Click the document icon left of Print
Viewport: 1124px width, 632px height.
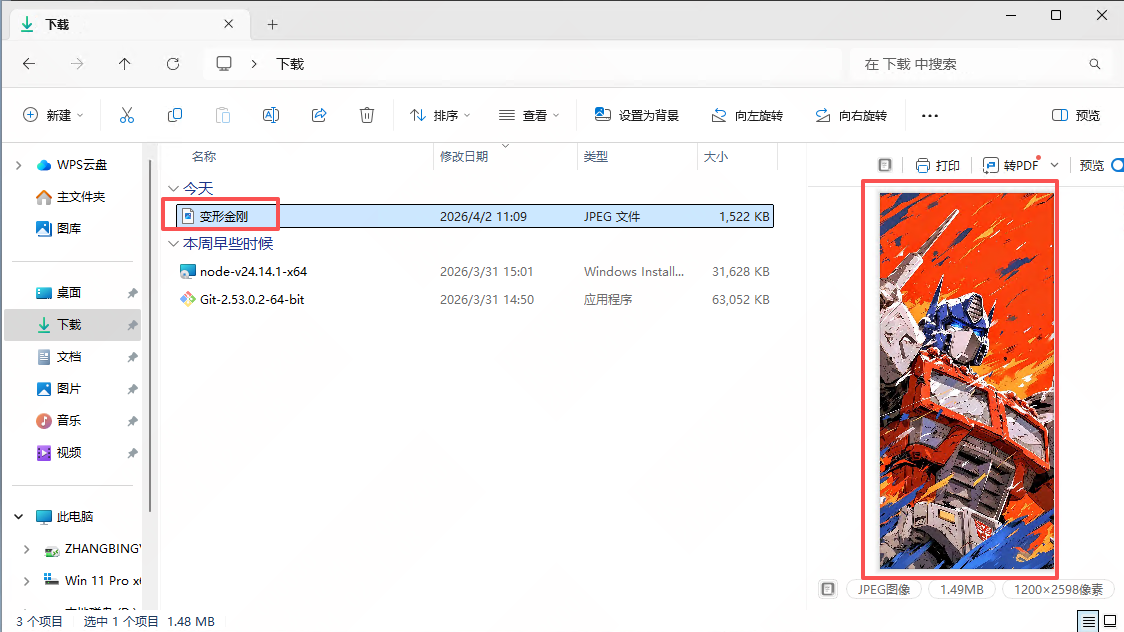pos(885,166)
